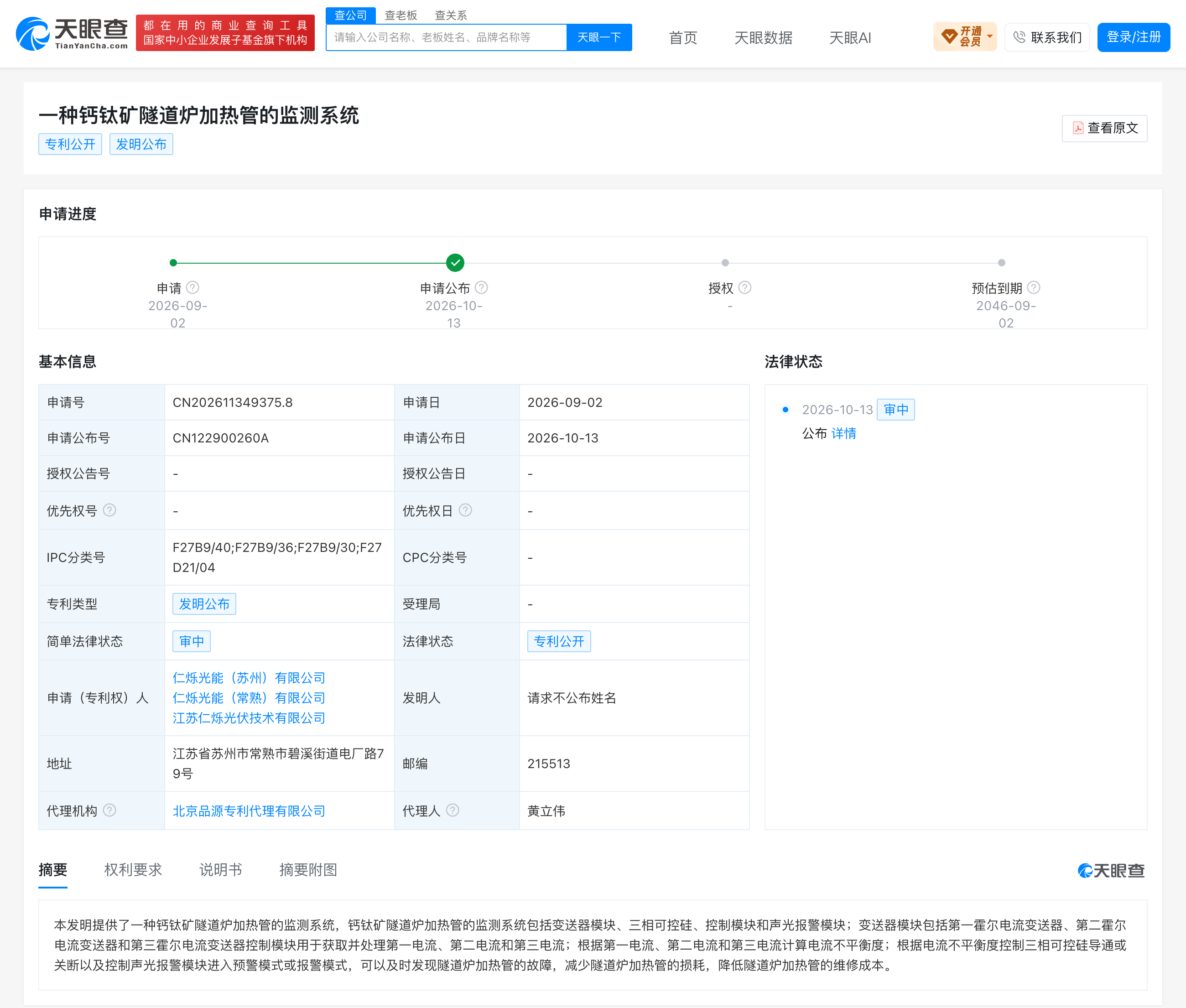Click the 申请 start progress dot
The height and width of the screenshot is (1008, 1186).
point(173,263)
